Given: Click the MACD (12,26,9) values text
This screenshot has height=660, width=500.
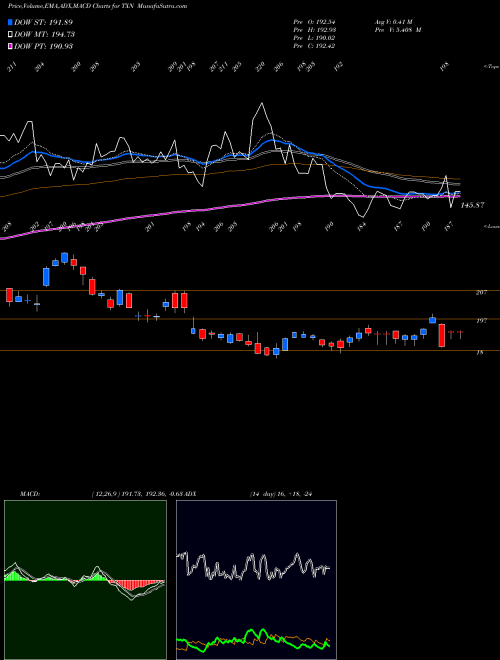Looking at the screenshot, I should [x=138, y=494].
